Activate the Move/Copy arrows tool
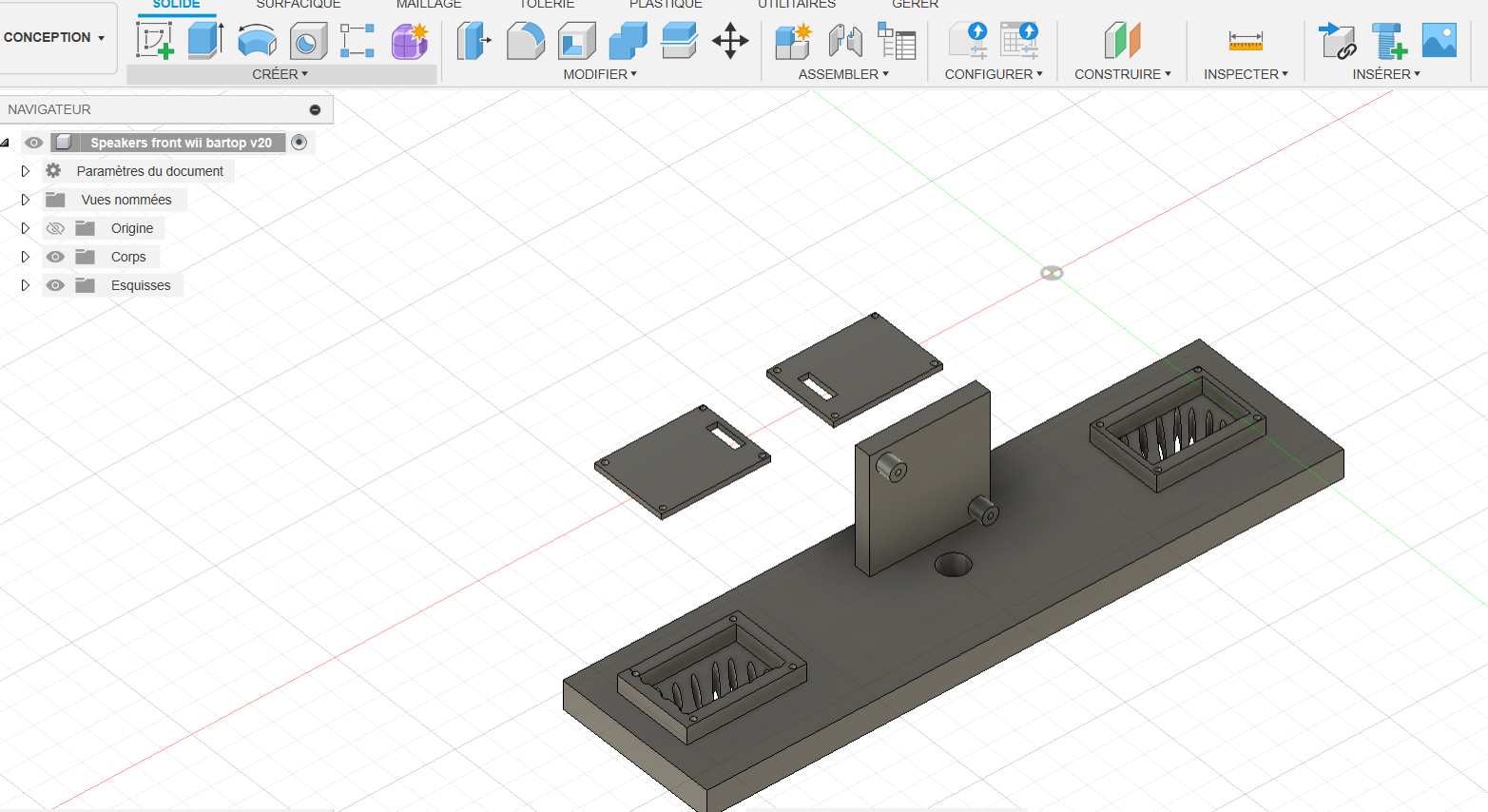This screenshot has width=1488, height=812. tap(730, 41)
